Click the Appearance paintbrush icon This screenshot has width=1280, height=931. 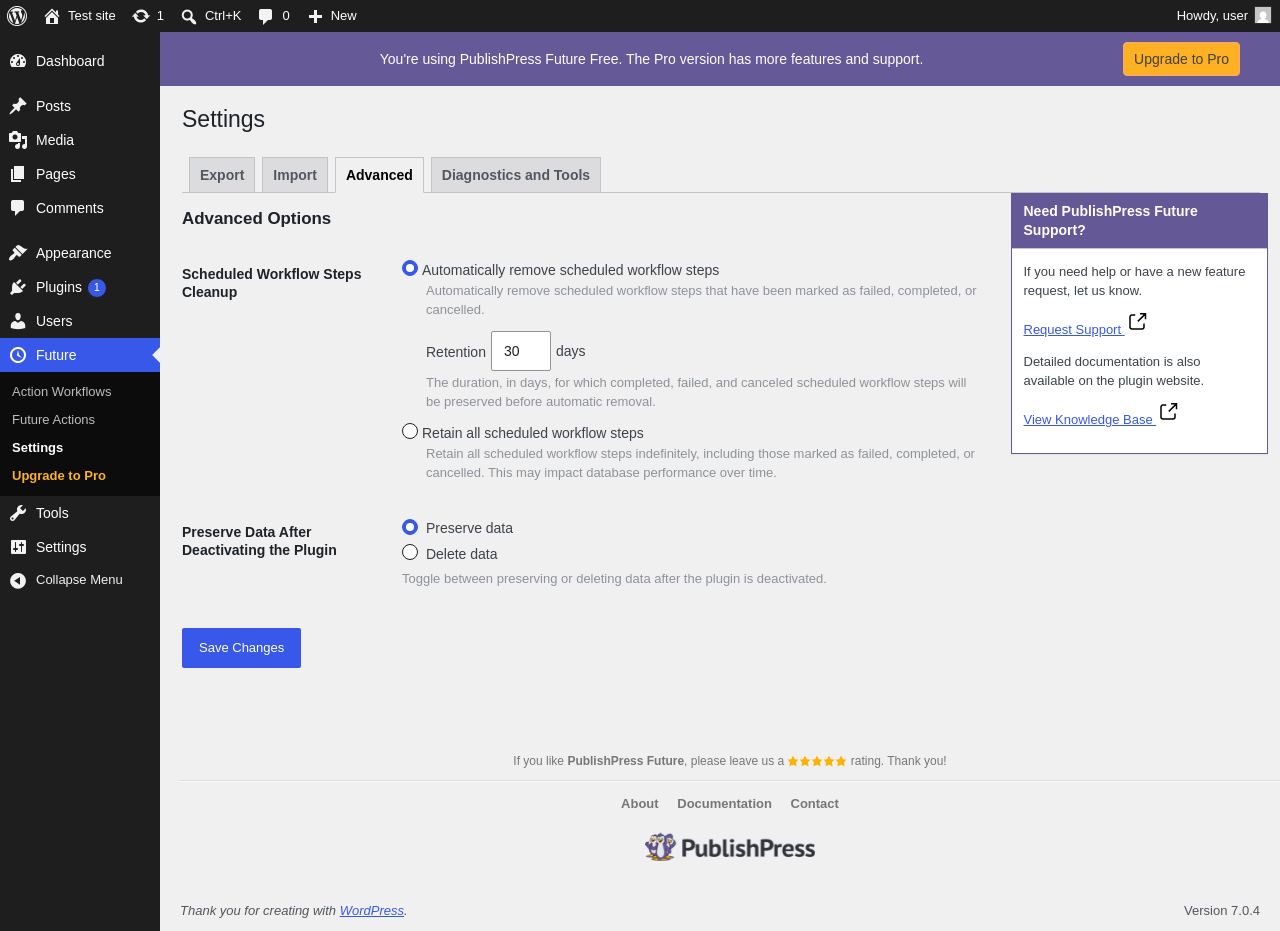(x=18, y=253)
